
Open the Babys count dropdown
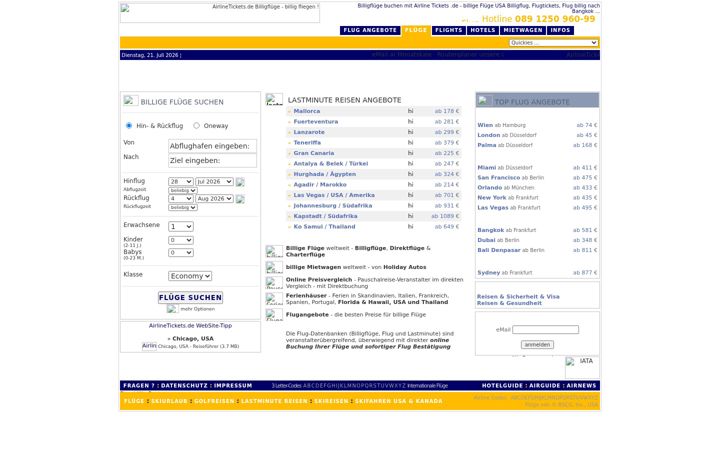tap(180, 253)
